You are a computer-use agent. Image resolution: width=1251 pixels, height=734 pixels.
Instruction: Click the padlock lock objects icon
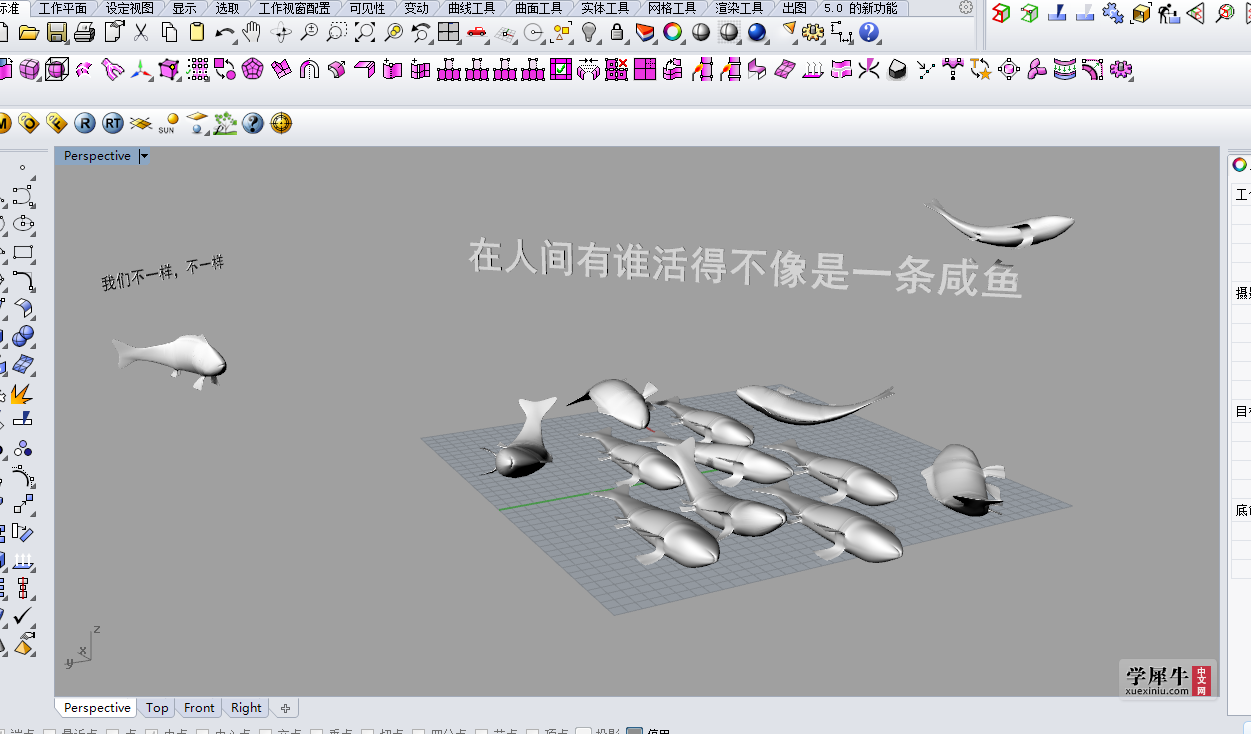click(x=617, y=32)
